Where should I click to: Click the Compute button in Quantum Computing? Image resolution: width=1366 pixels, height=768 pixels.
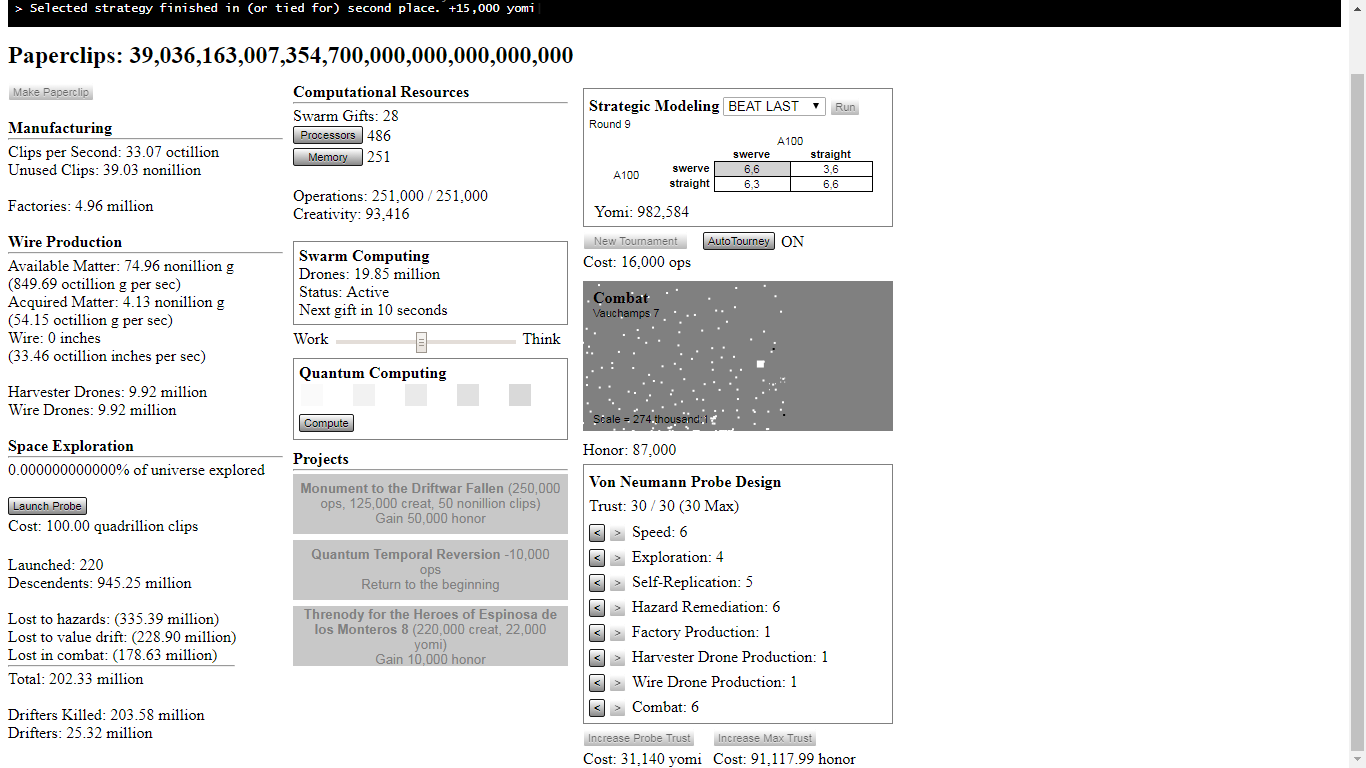(x=326, y=423)
